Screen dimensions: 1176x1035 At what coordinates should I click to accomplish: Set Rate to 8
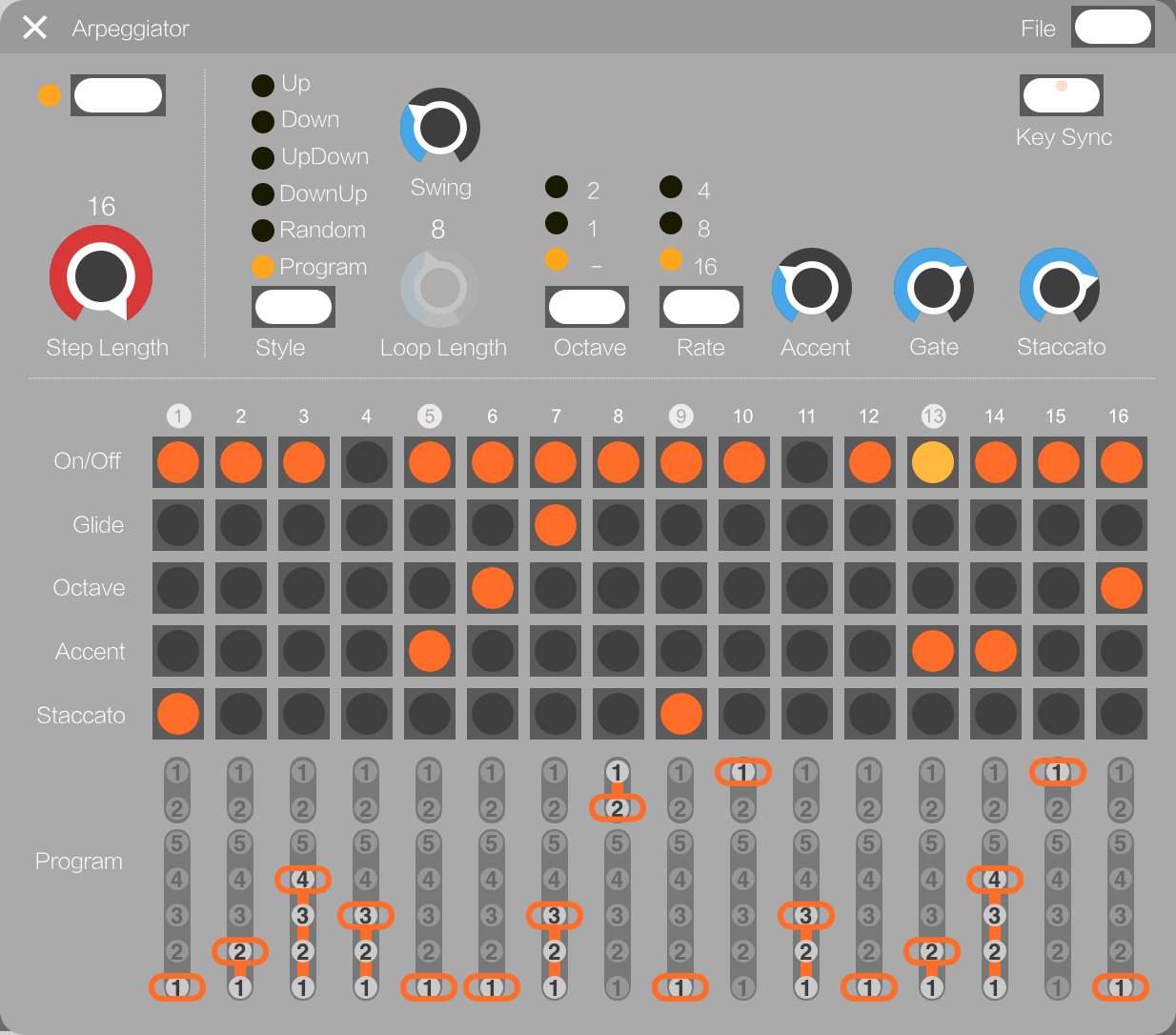[671, 224]
